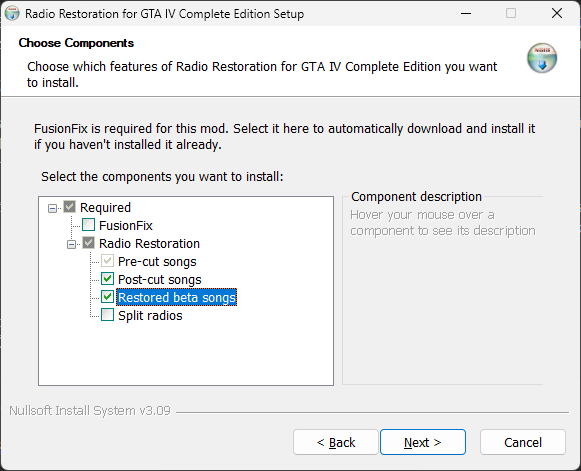Image resolution: width=581 pixels, height=471 pixels.
Task: Uncheck Restored beta songs checkbox
Action: tap(107, 297)
